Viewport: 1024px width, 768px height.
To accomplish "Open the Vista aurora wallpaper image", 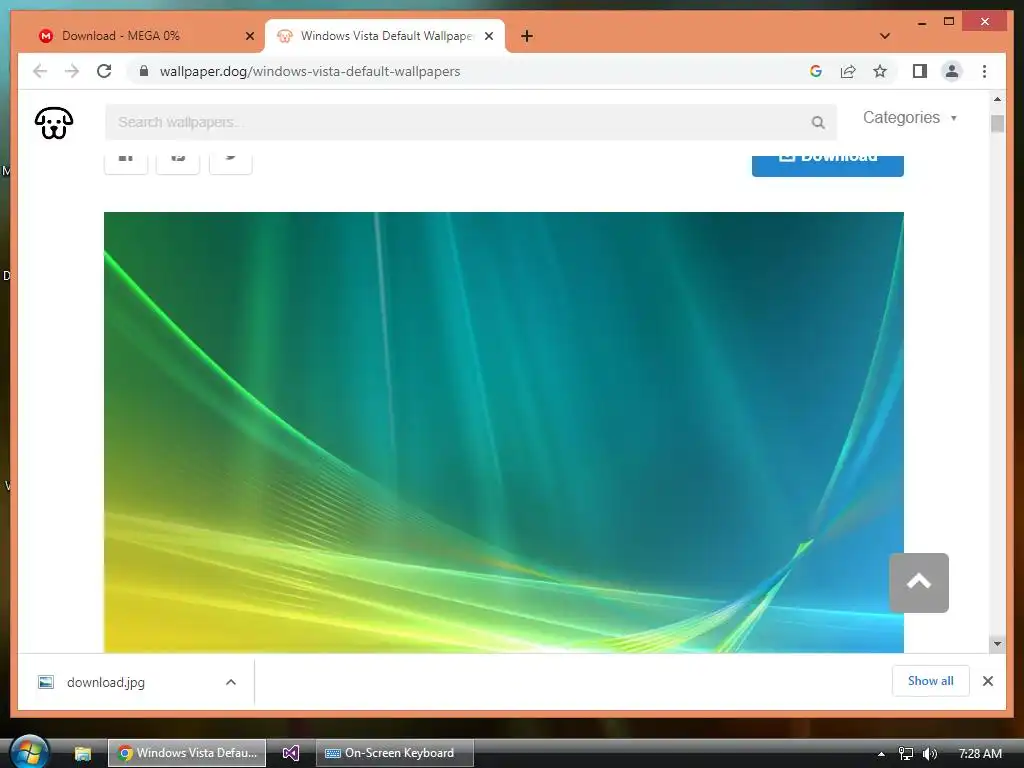I will click(x=504, y=432).
